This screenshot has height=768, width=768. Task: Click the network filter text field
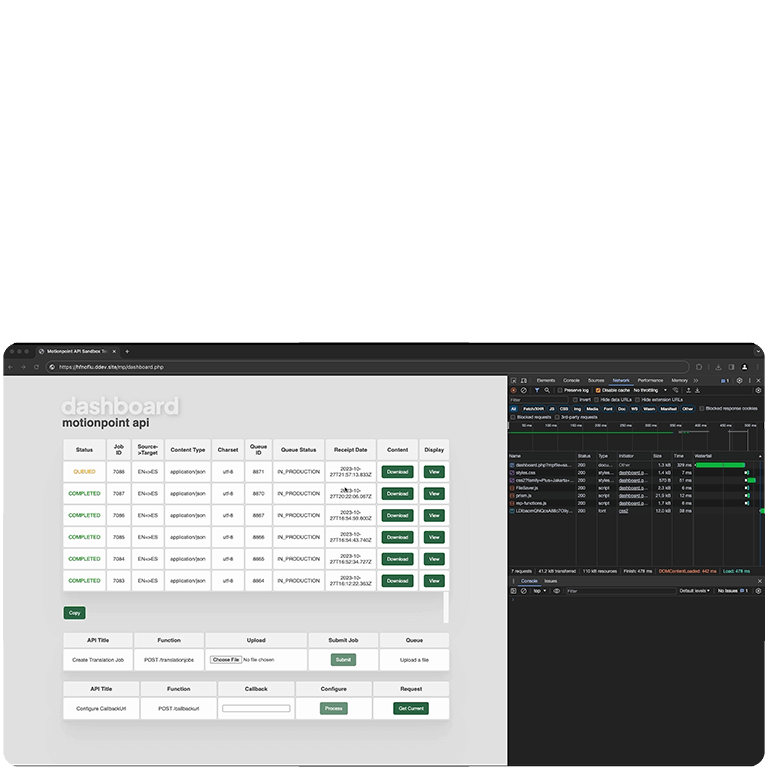click(539, 400)
